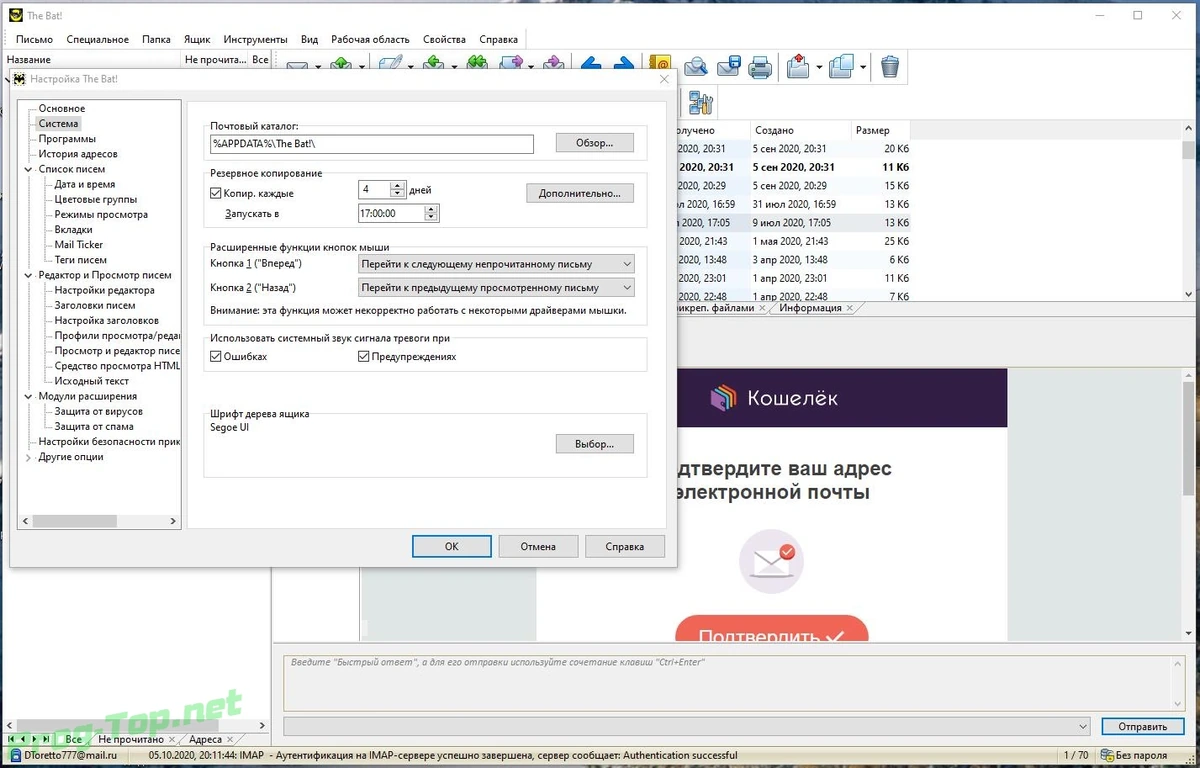1200x768 pixels.
Task: Confirm settings with OK button
Action: click(x=452, y=546)
